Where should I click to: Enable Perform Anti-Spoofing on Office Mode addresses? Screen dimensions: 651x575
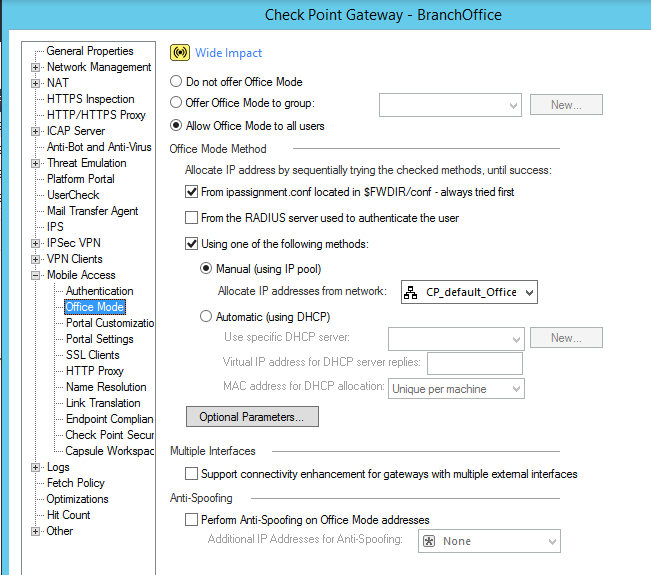(192, 520)
